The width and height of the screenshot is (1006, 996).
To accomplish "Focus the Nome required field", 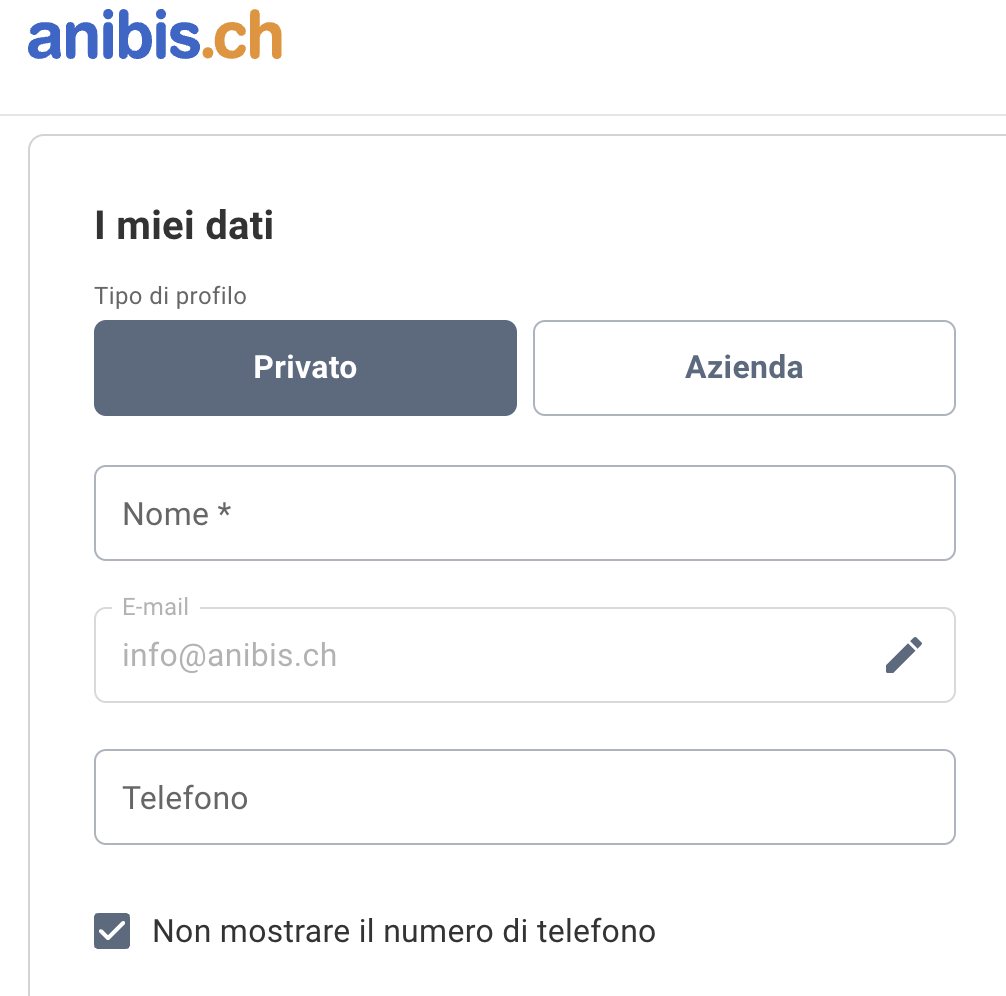I will click(x=525, y=513).
